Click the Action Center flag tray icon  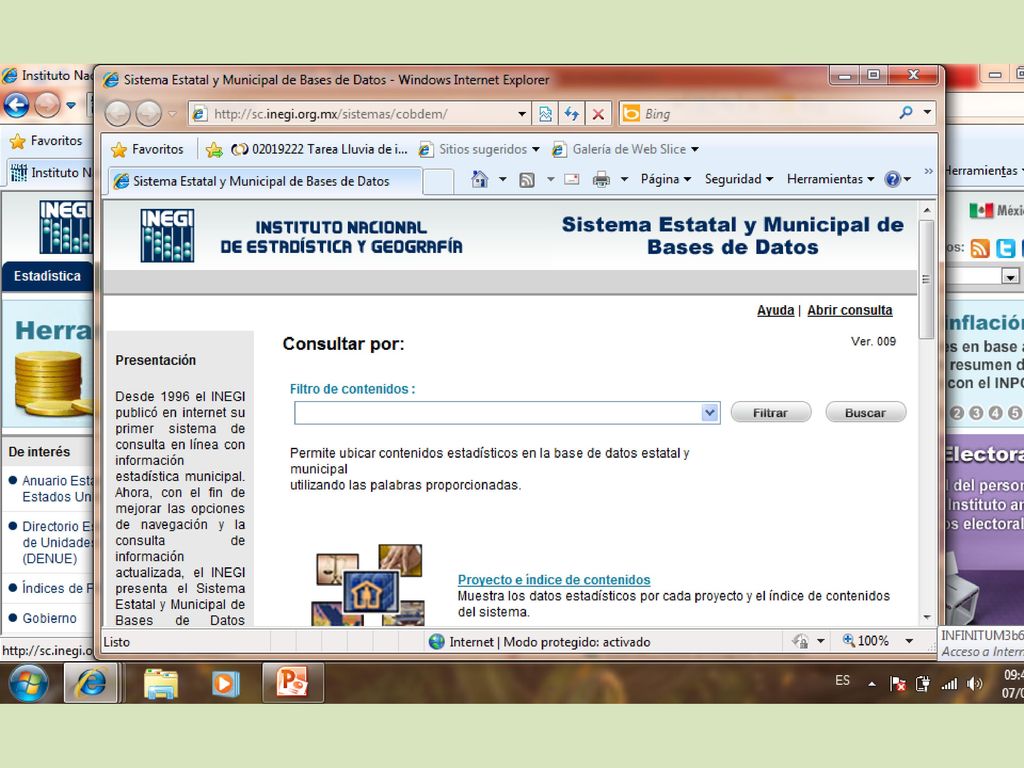(x=898, y=684)
